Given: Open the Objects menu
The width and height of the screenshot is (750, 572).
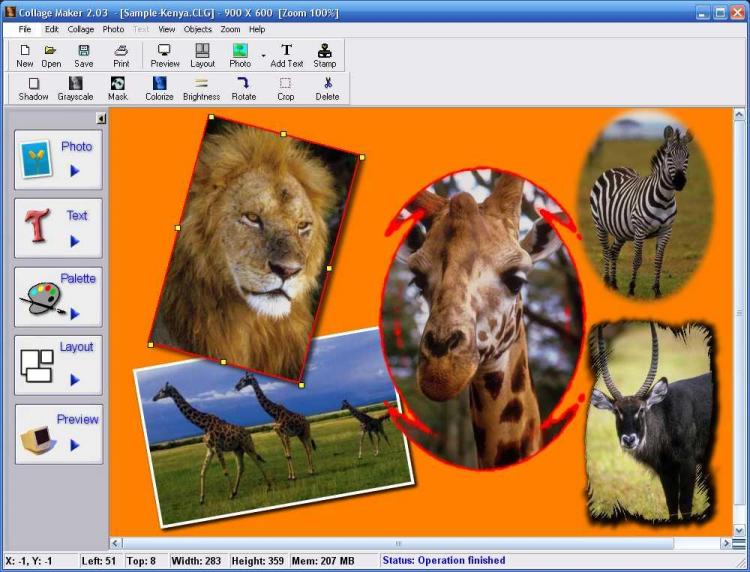Looking at the screenshot, I should click(198, 30).
